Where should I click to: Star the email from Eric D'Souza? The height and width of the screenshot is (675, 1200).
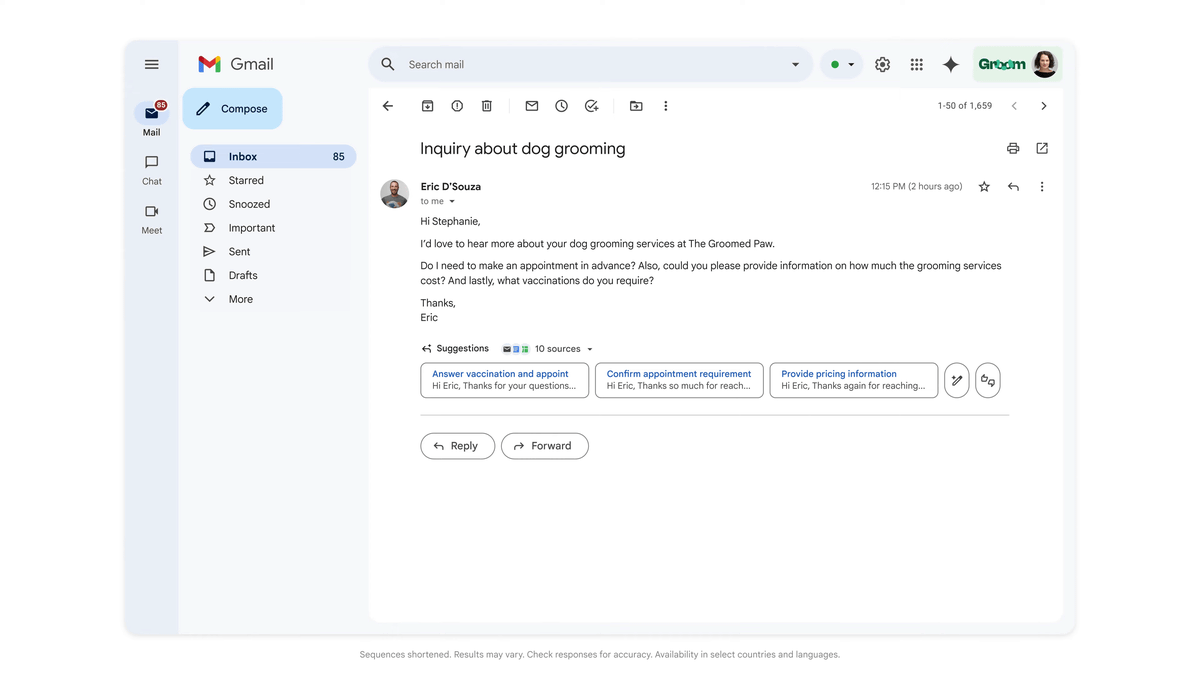pyautogui.click(x=984, y=187)
